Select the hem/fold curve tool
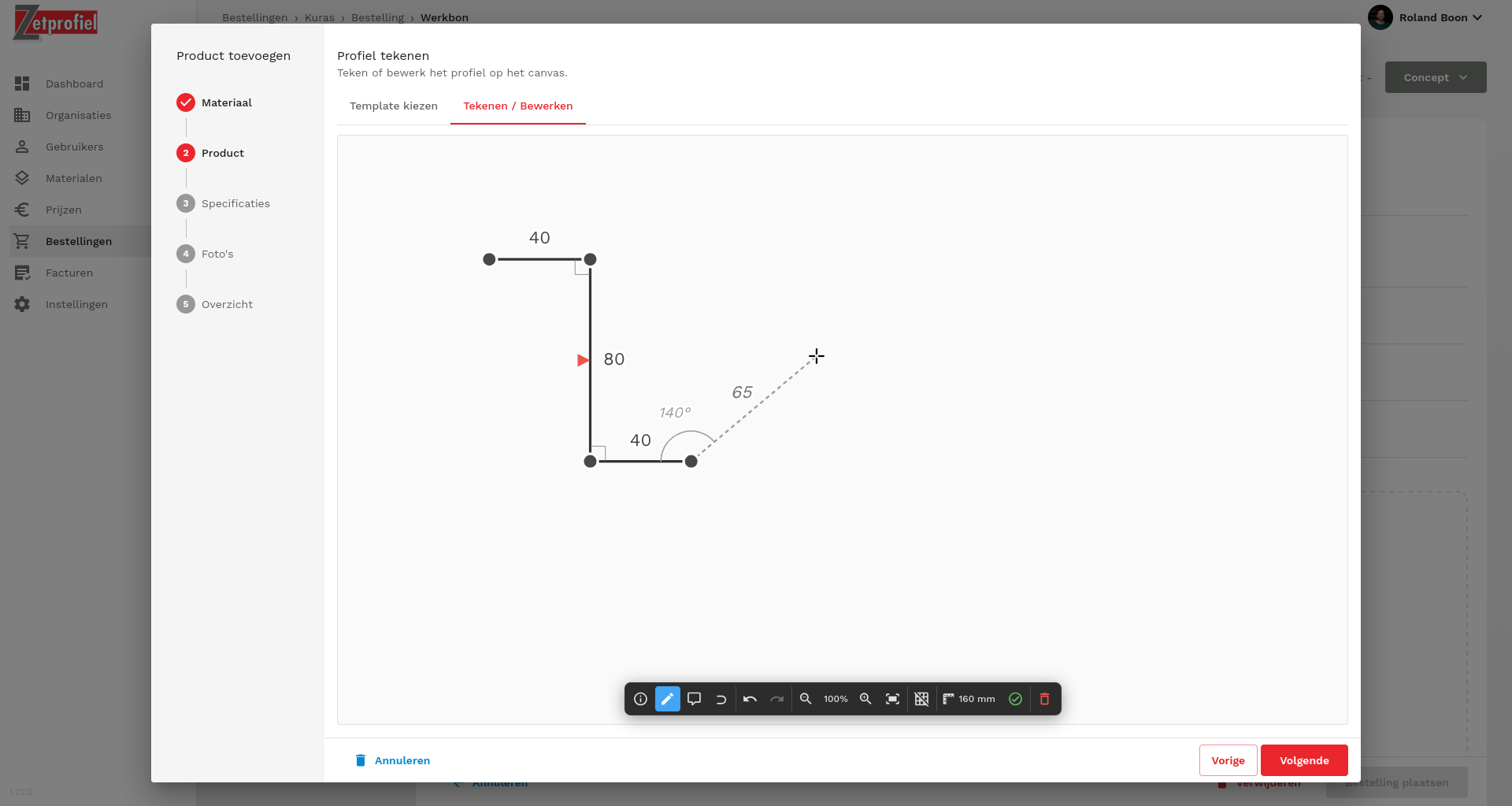The image size is (1512, 806). coord(721,699)
